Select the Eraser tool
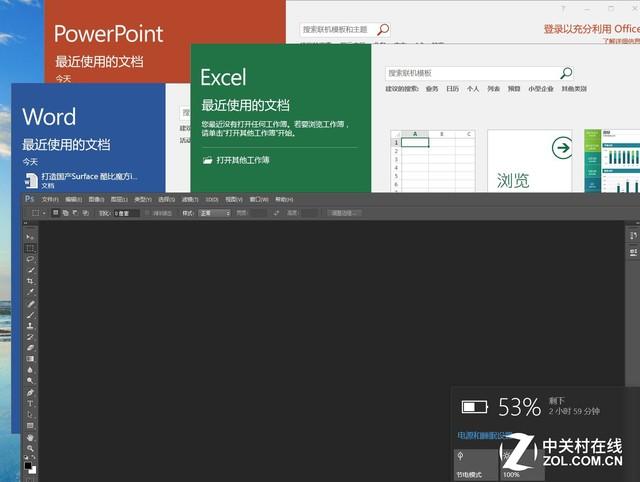Image resolution: width=640 pixels, height=482 pixels. click(x=30, y=348)
